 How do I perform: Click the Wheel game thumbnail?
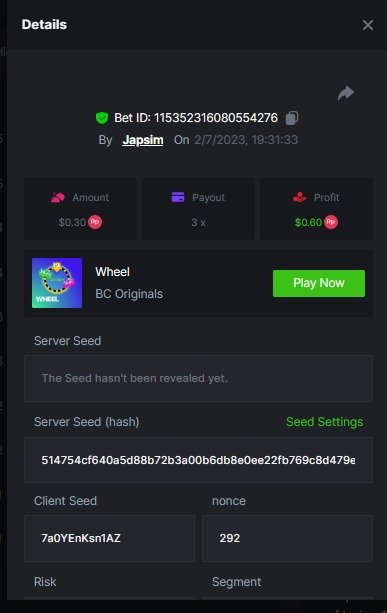point(57,283)
